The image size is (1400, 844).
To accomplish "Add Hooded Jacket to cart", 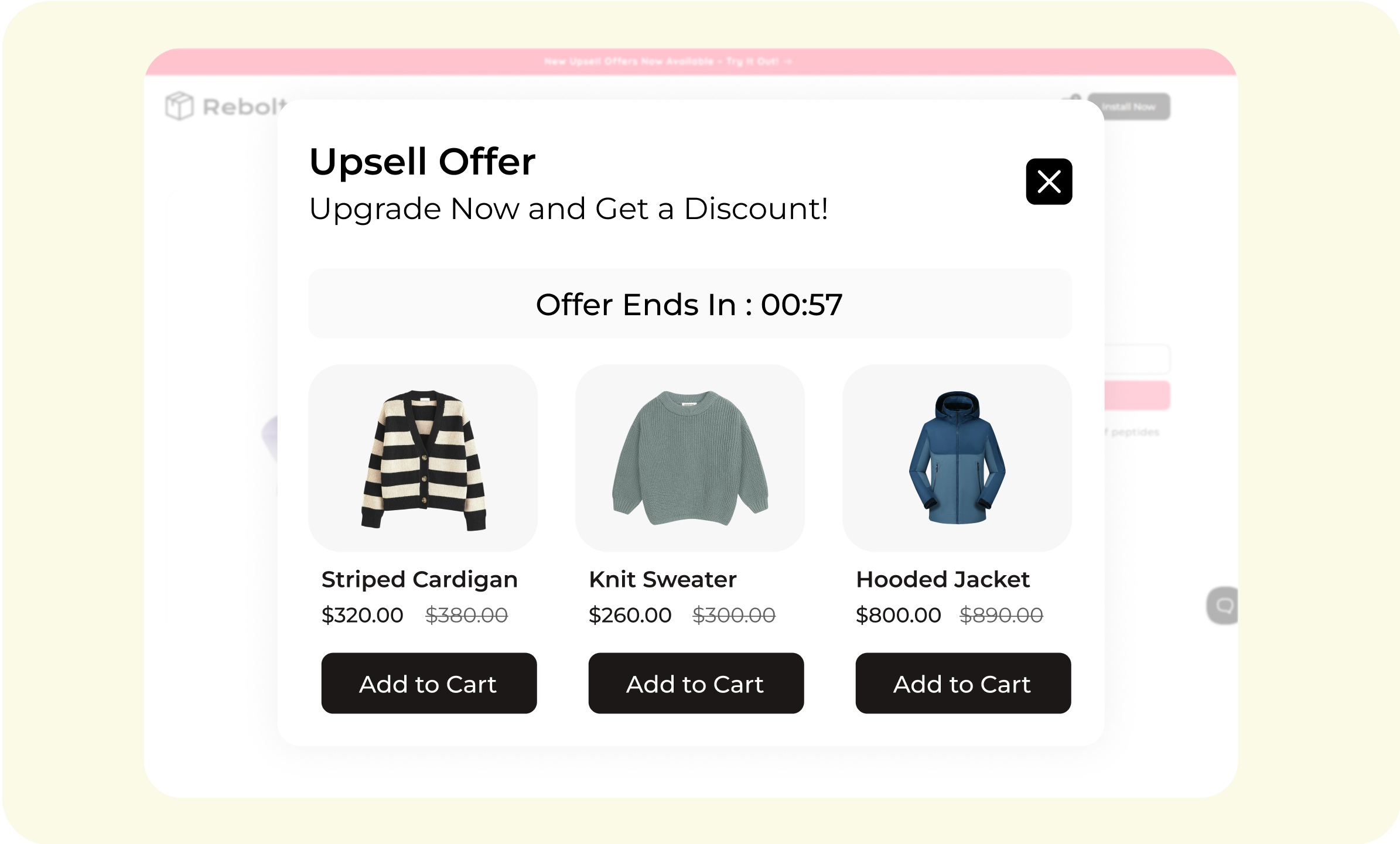I will [963, 683].
